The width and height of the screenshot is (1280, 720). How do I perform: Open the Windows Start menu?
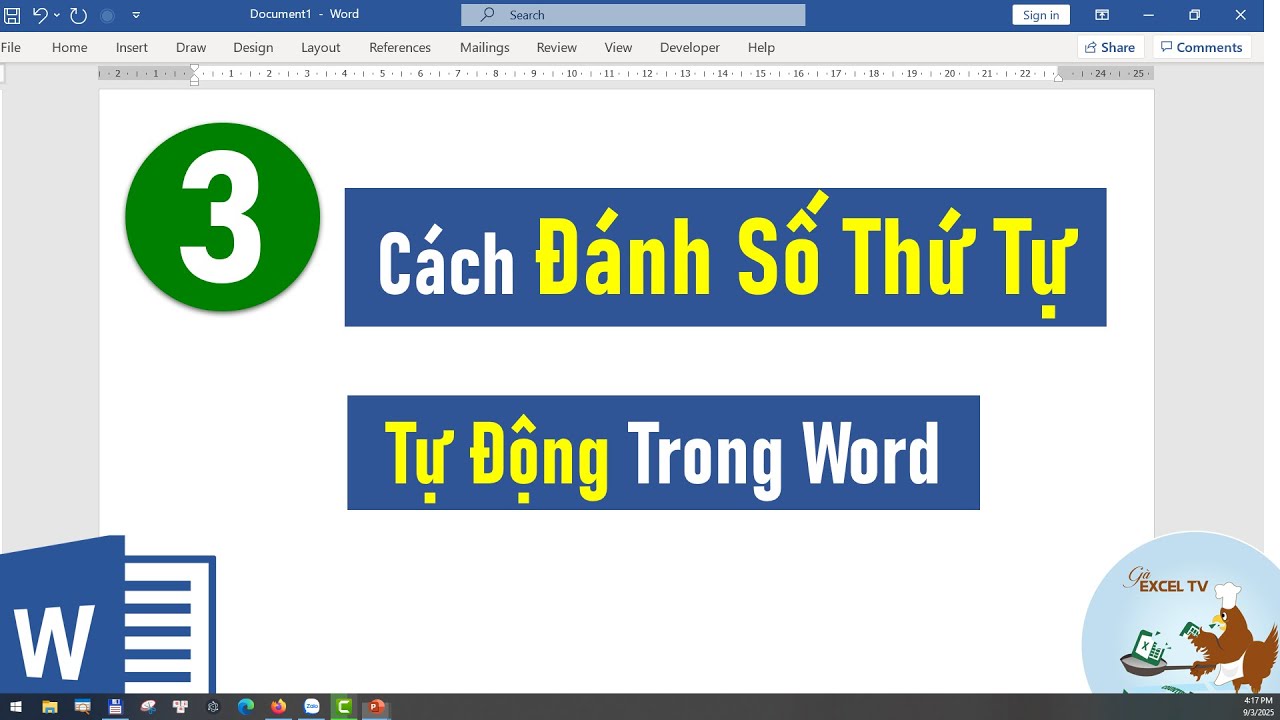[16, 707]
